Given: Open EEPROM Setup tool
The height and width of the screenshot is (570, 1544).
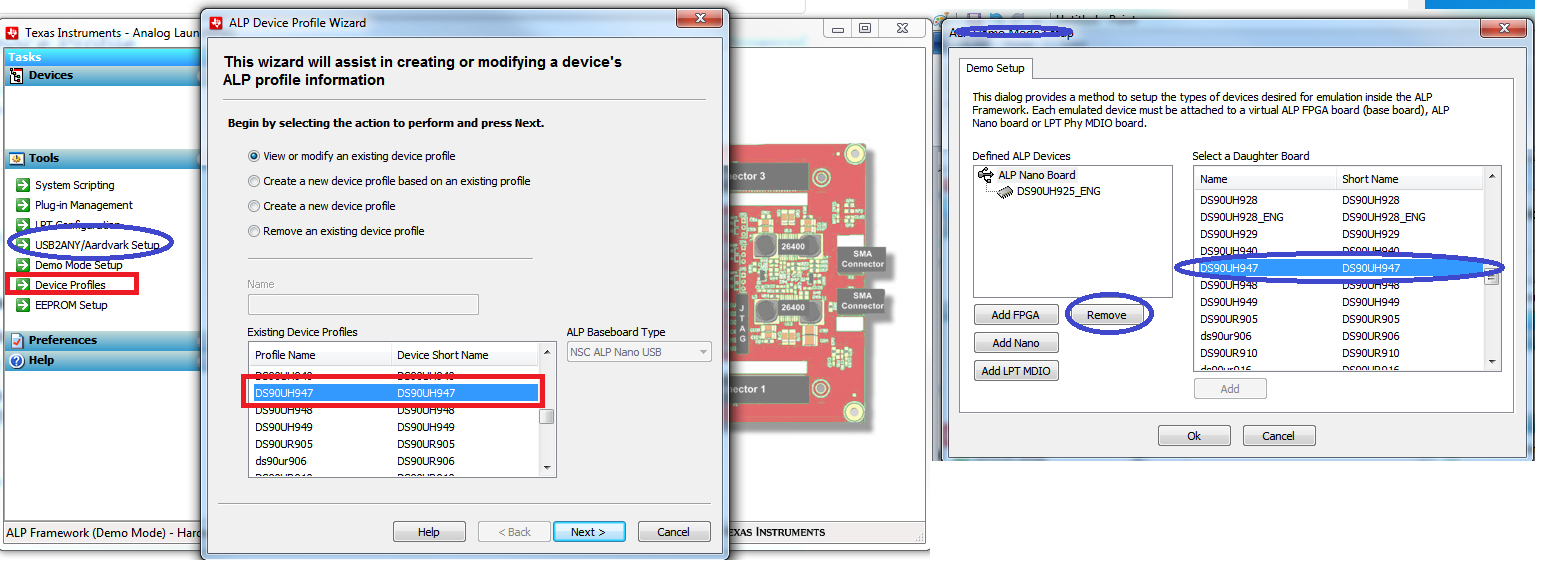Looking at the screenshot, I should [x=71, y=305].
